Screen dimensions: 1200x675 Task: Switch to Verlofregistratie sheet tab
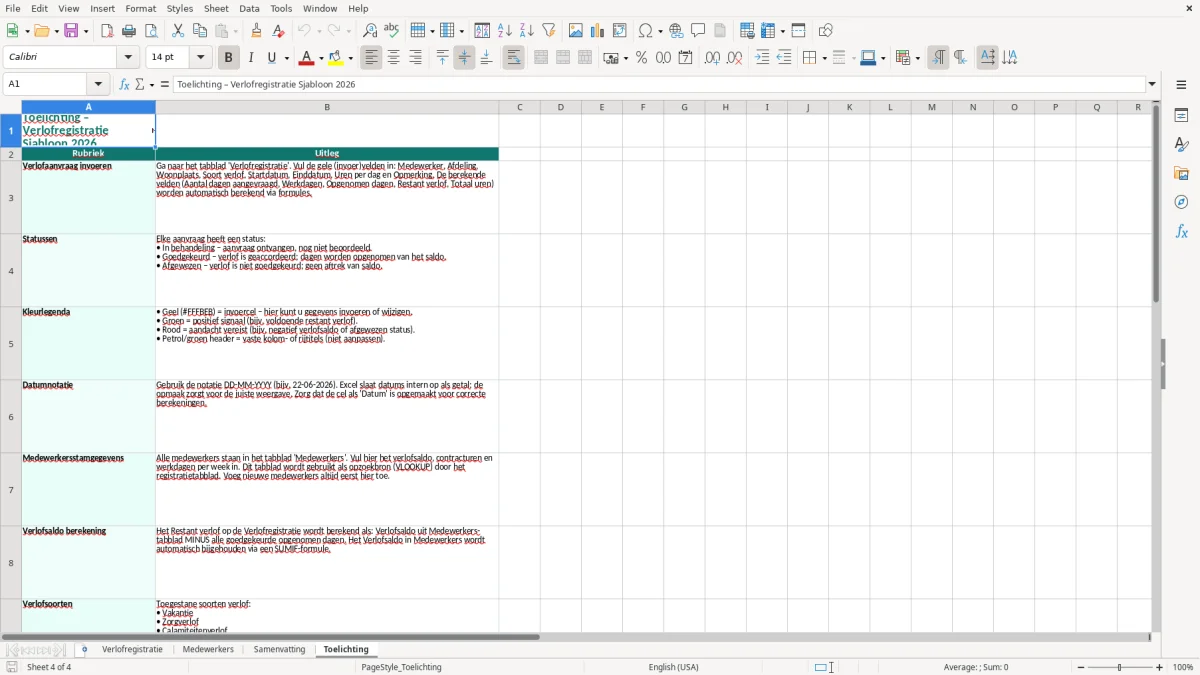[x=132, y=650]
